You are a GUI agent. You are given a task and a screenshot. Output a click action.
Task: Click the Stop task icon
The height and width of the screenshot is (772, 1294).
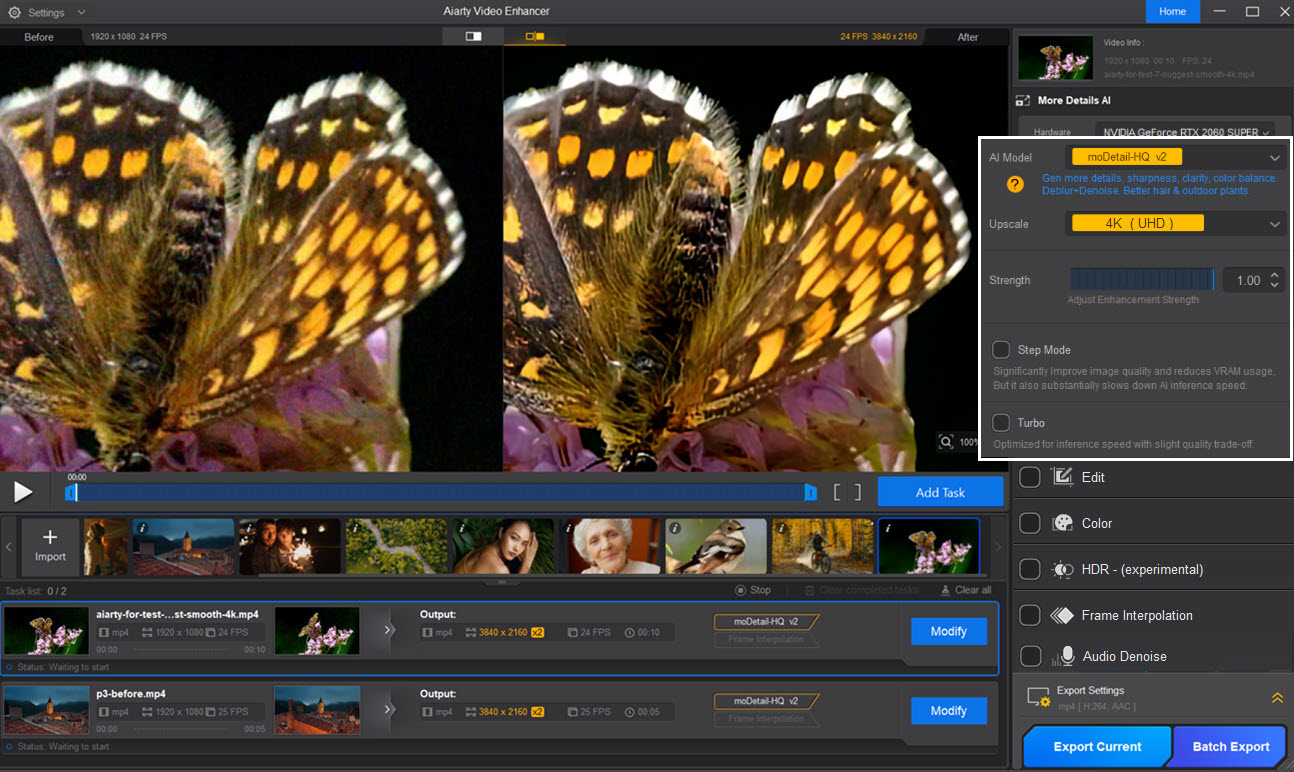[x=741, y=590]
